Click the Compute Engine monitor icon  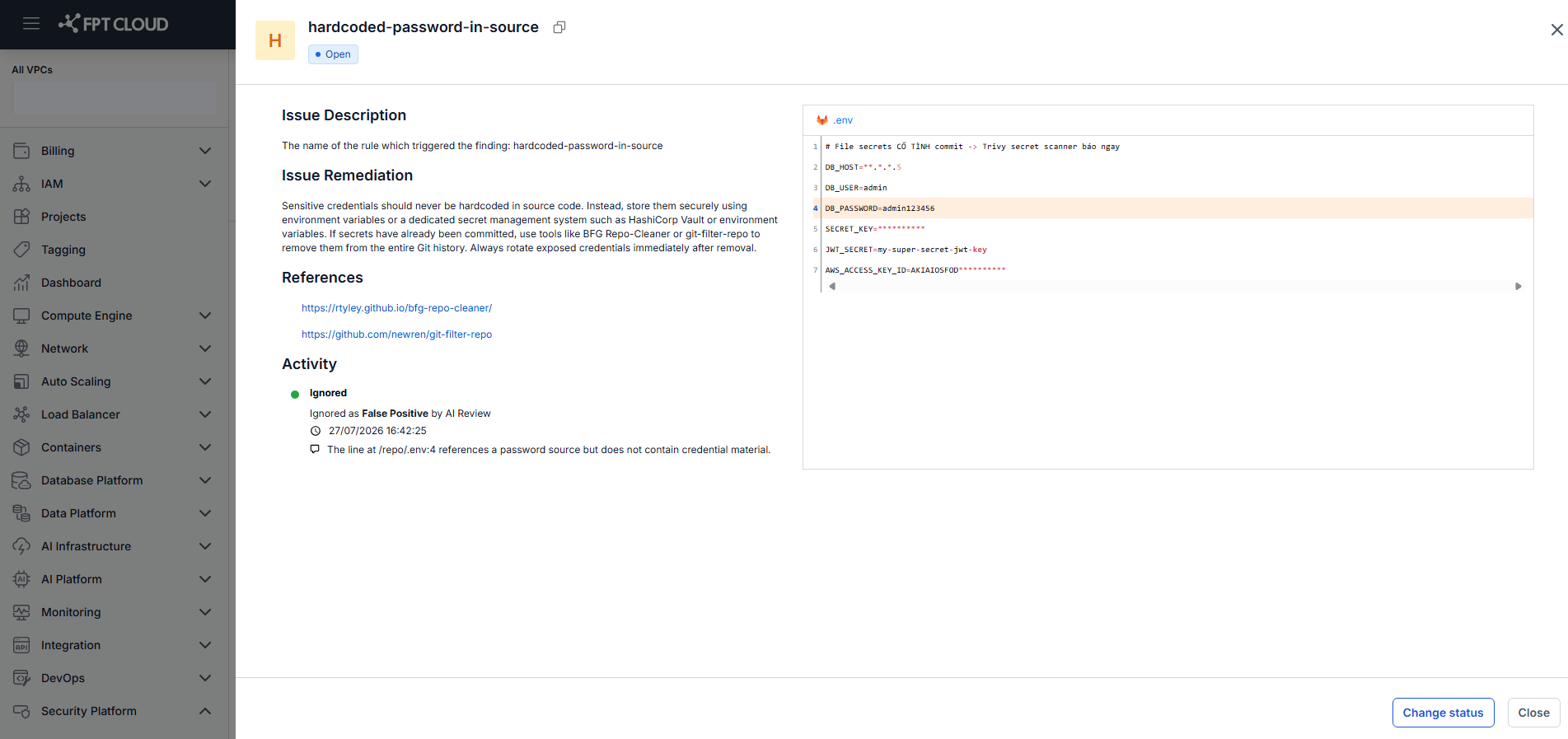21,316
